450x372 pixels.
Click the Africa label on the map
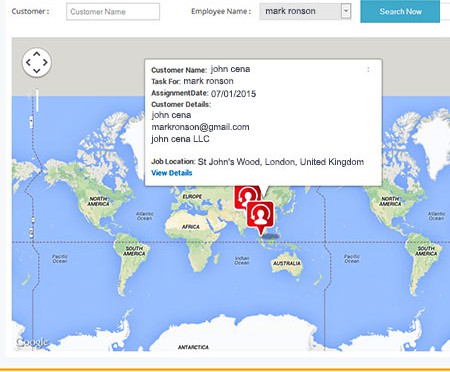pyautogui.click(x=191, y=227)
